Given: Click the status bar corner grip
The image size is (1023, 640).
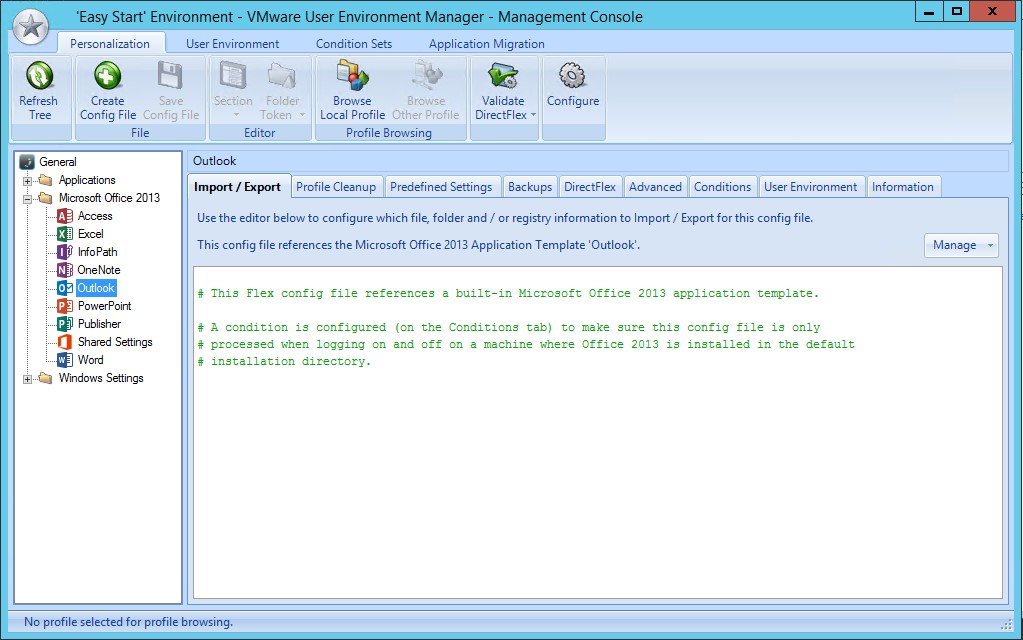Looking at the screenshot, I should (x=1006, y=624).
